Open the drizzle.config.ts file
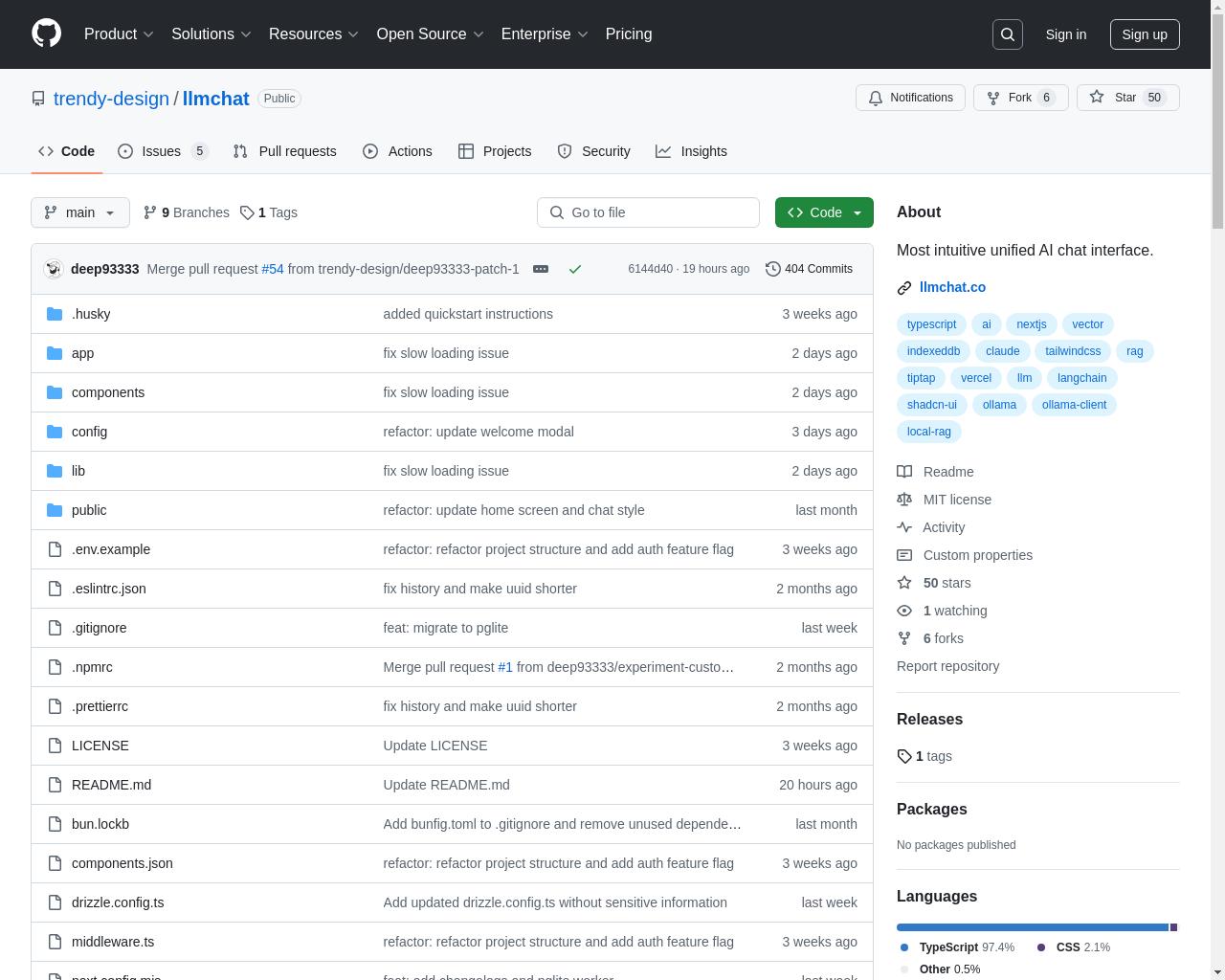This screenshot has width=1225, height=980. pos(118,902)
